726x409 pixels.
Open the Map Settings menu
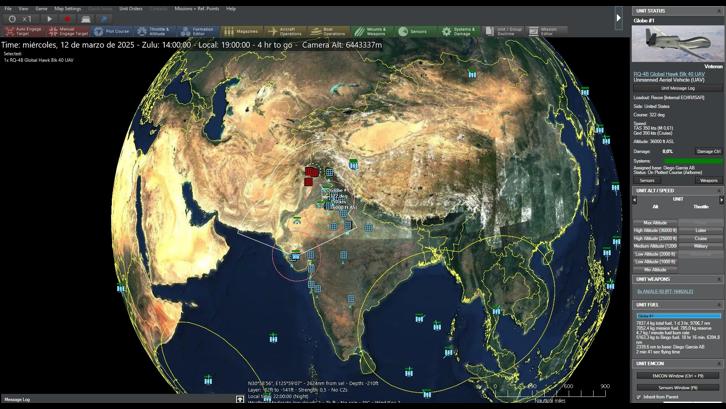(x=68, y=8)
